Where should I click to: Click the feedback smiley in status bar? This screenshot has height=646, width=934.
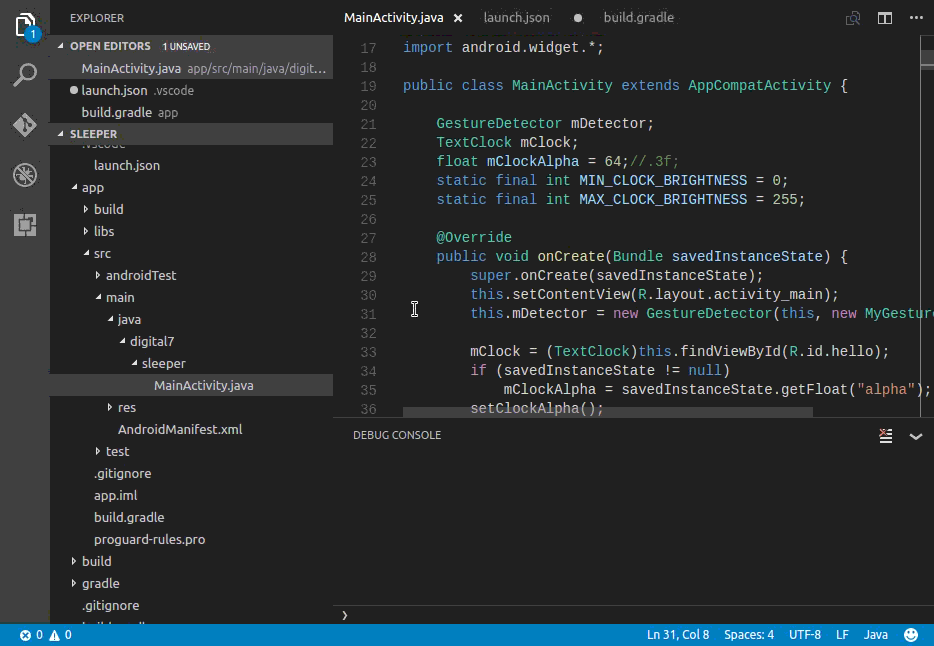click(911, 635)
